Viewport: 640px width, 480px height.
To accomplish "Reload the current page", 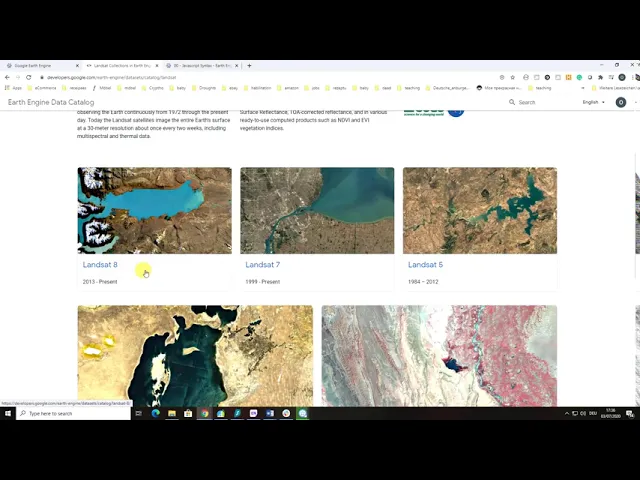I will [x=29, y=77].
